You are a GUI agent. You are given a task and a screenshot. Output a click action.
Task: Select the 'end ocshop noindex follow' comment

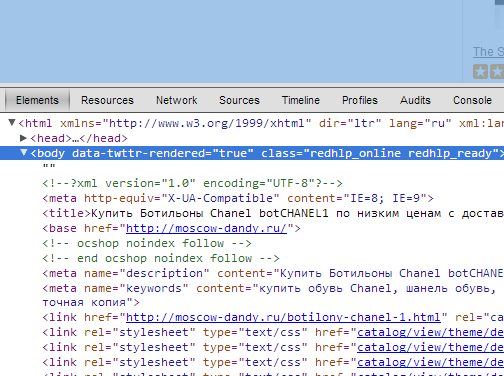click(161, 258)
